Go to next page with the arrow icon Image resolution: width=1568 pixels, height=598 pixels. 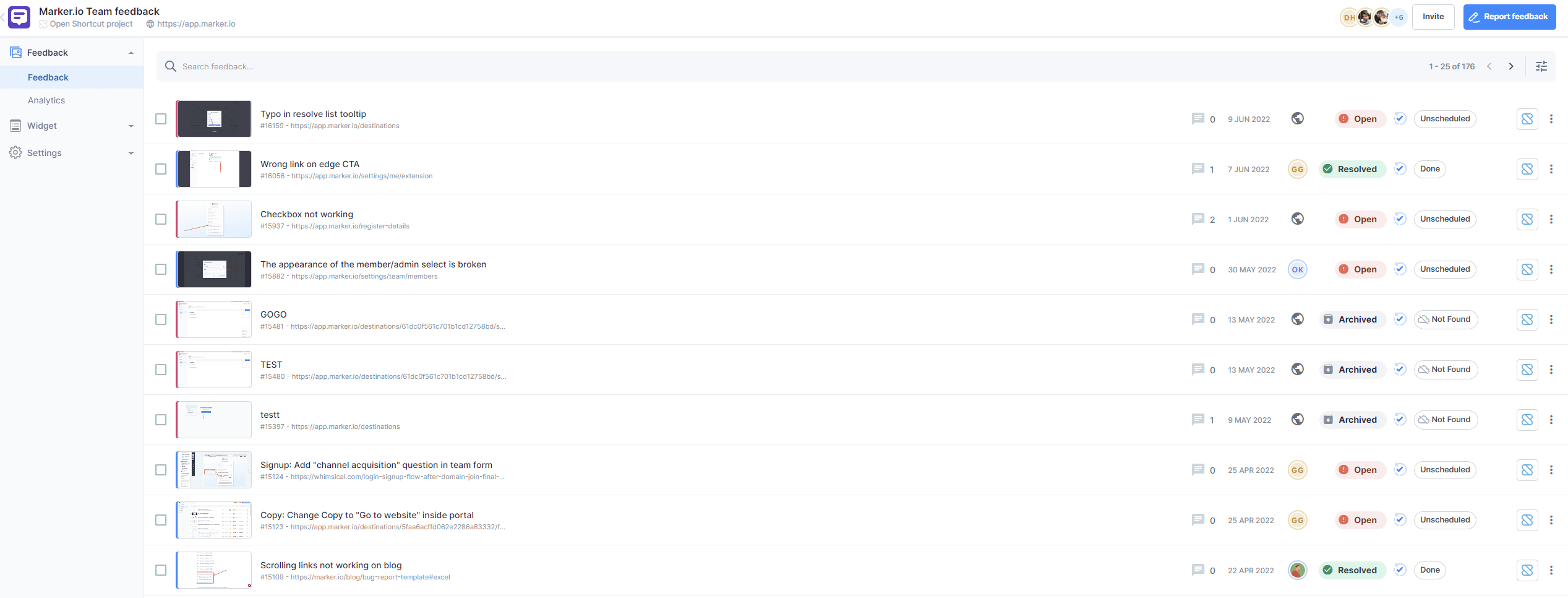[1511, 66]
